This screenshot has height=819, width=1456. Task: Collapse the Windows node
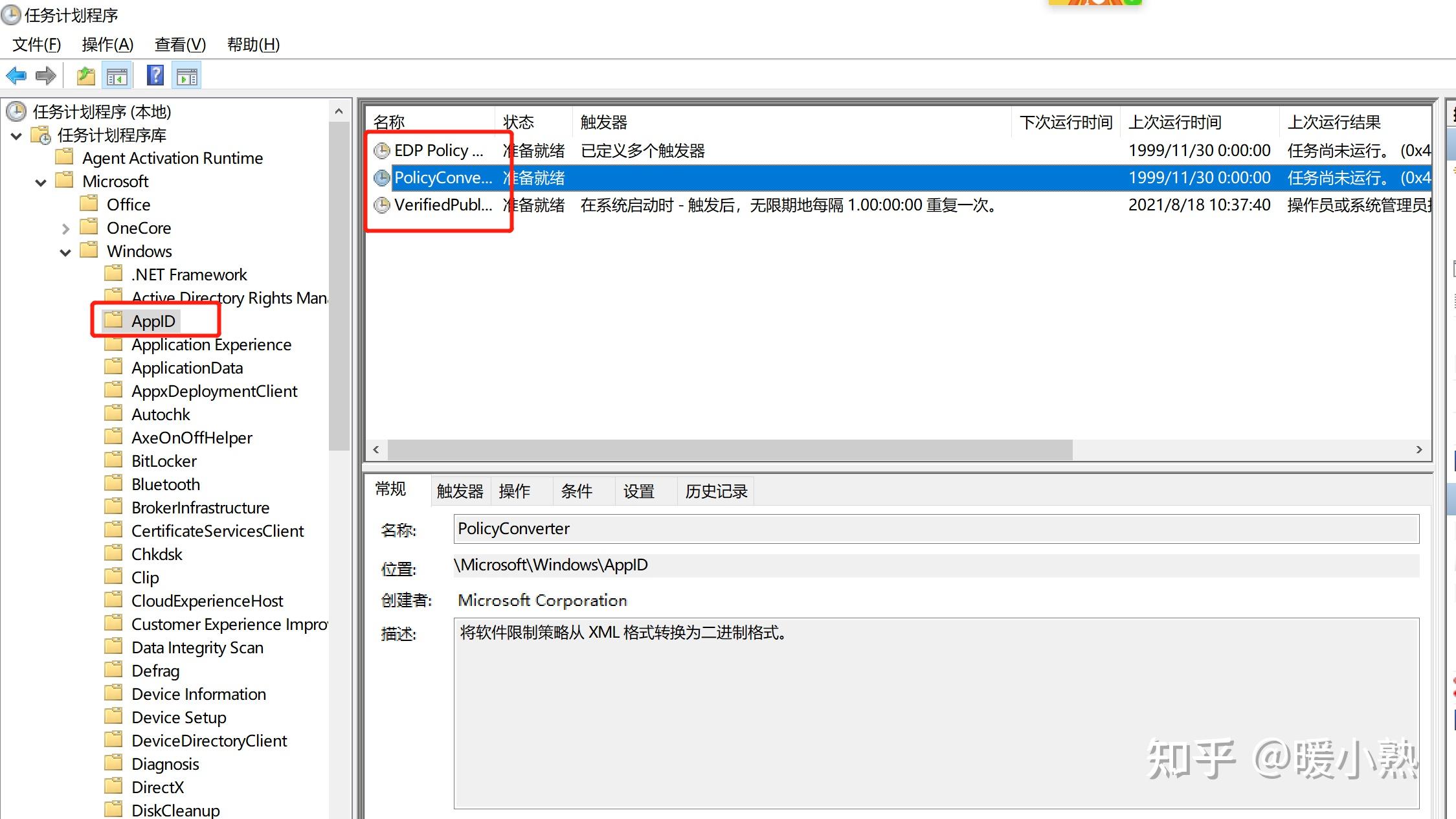tap(65, 251)
